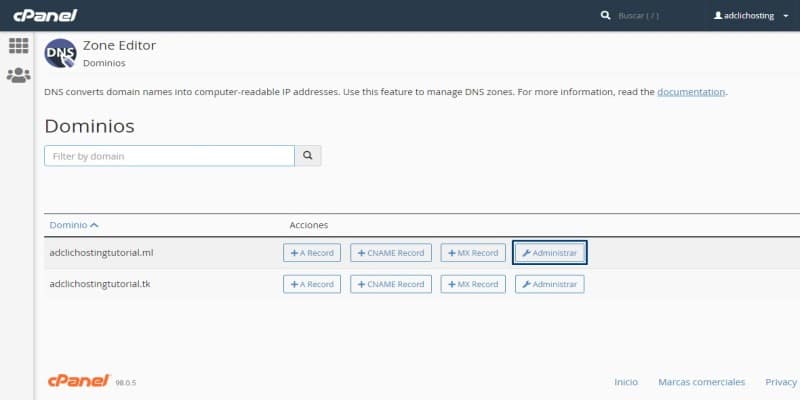This screenshot has height=400, width=800.
Task: Open the Marcas comerciales footer link
Action: (702, 382)
